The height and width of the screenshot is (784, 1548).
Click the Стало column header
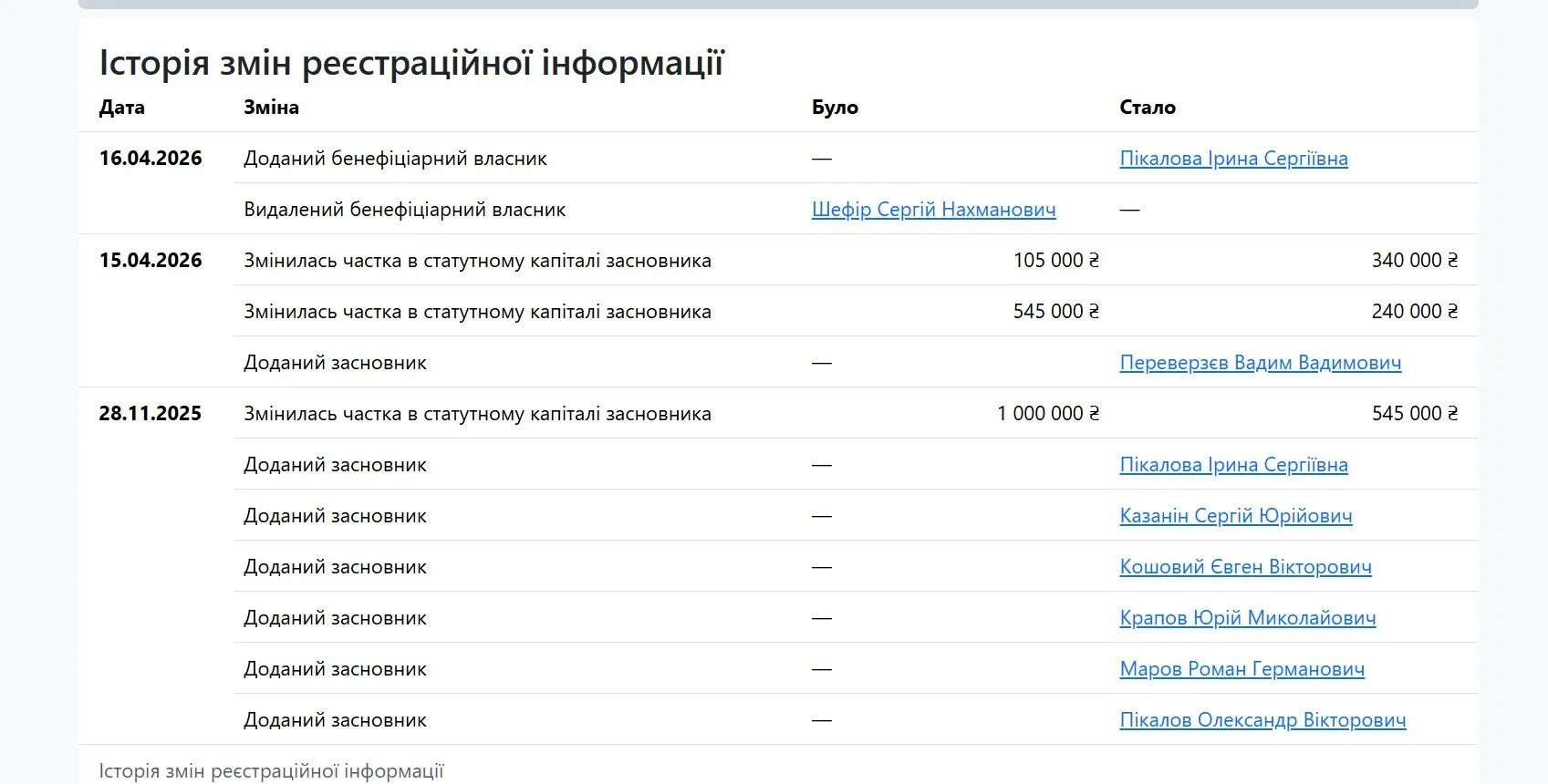1148,108
